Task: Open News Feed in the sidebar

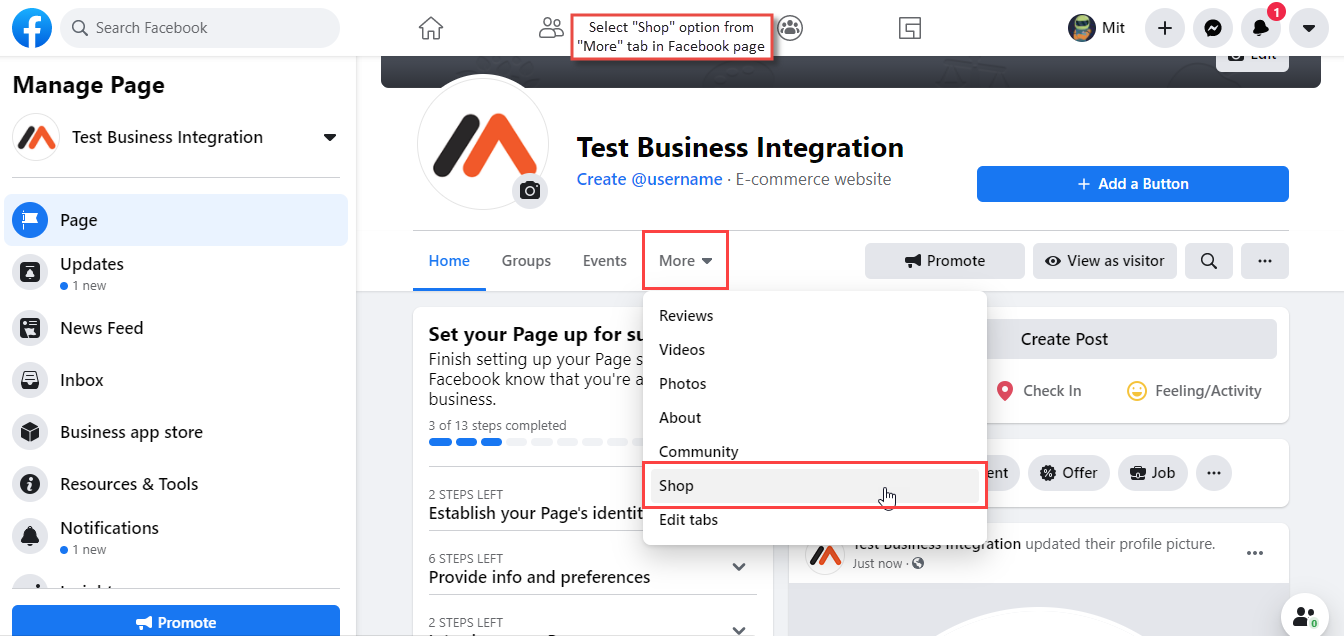Action: (x=176, y=328)
